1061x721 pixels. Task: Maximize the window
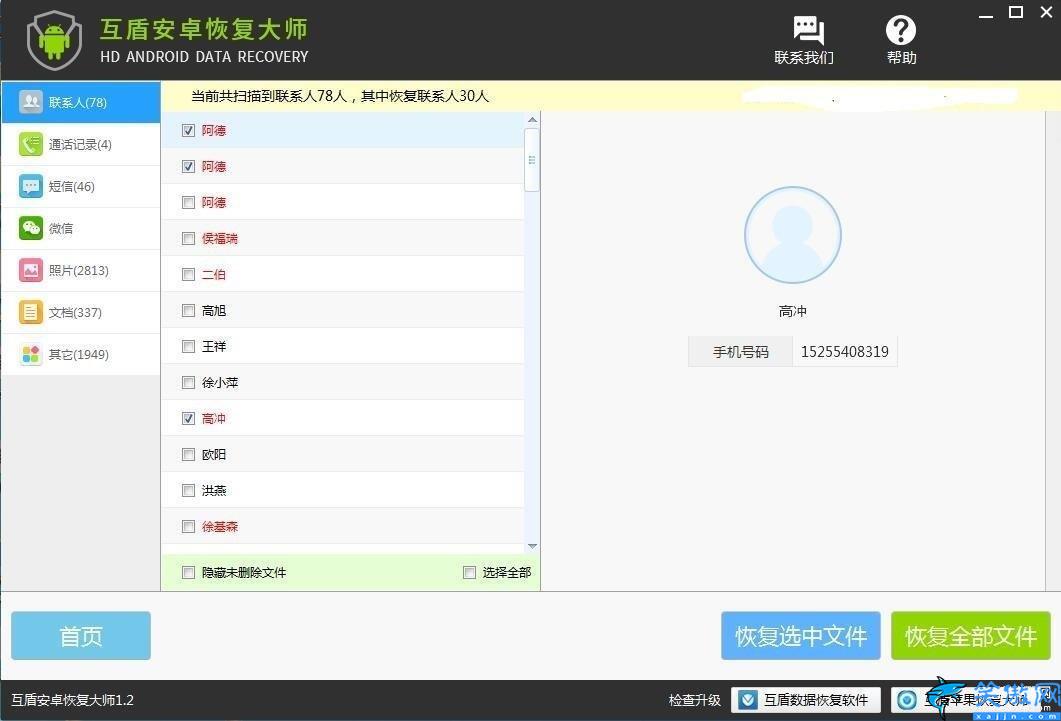click(x=1016, y=12)
